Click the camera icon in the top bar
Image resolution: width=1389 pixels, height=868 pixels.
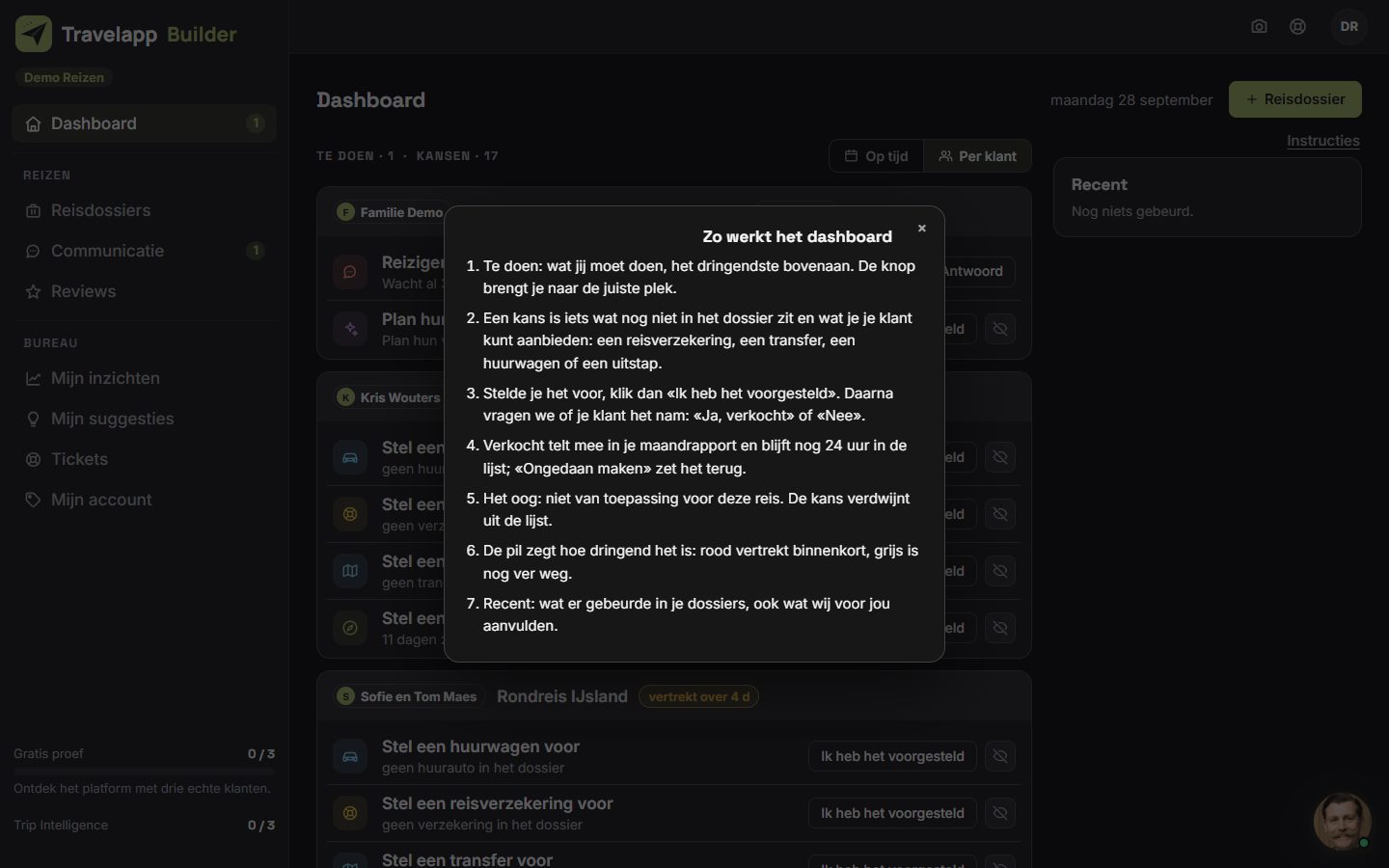1259,26
